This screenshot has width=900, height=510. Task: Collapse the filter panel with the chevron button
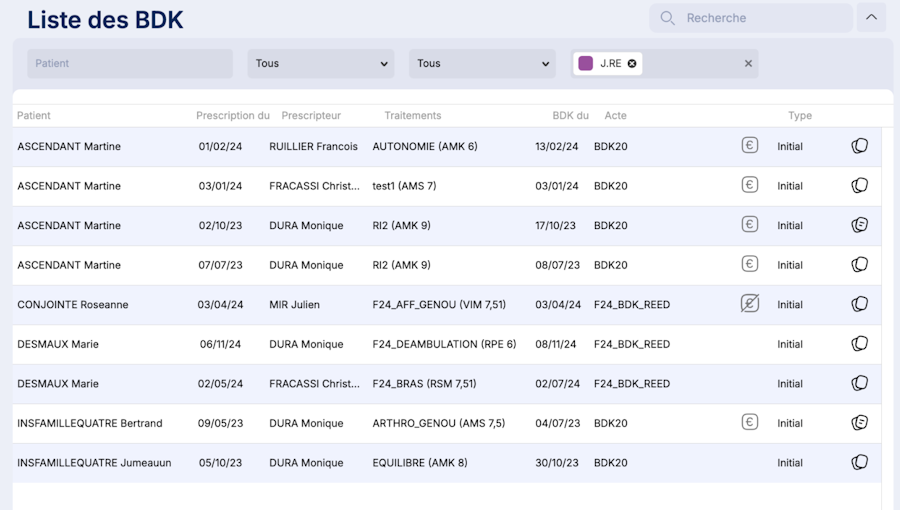click(871, 18)
